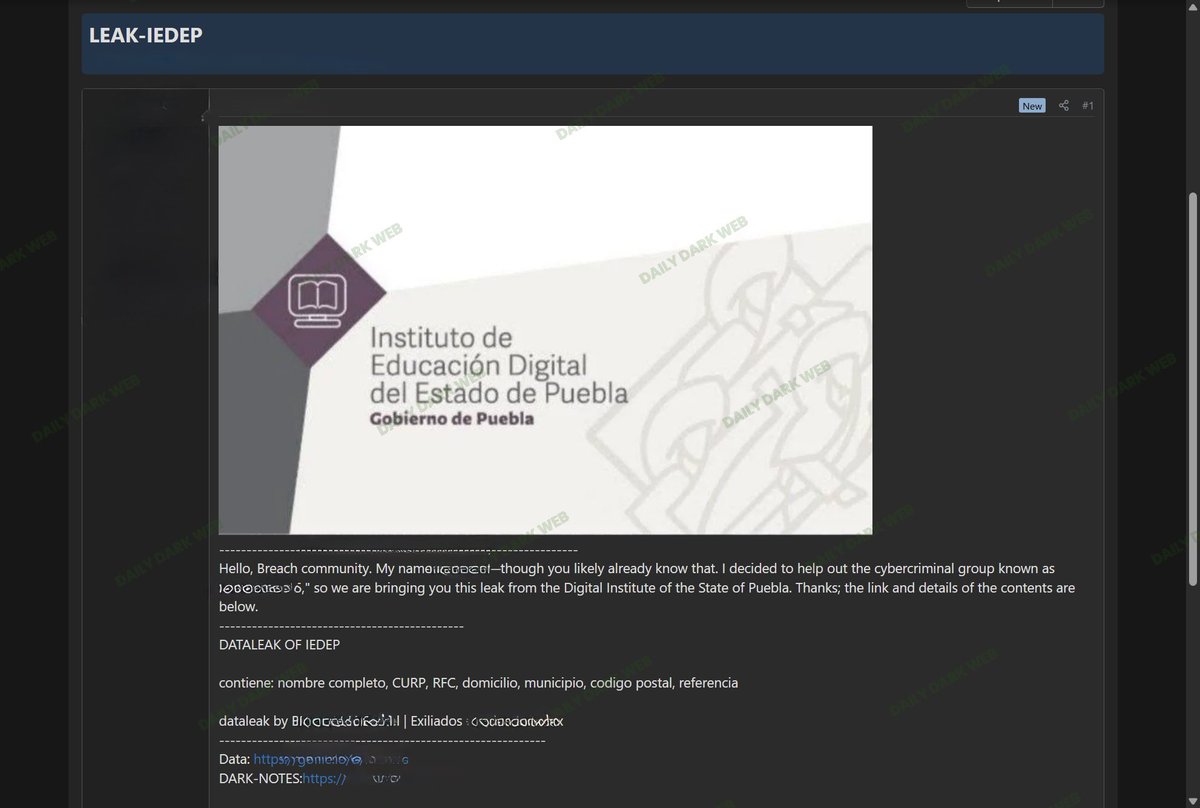Click the scrollbar up arrow

pos(1192,6)
